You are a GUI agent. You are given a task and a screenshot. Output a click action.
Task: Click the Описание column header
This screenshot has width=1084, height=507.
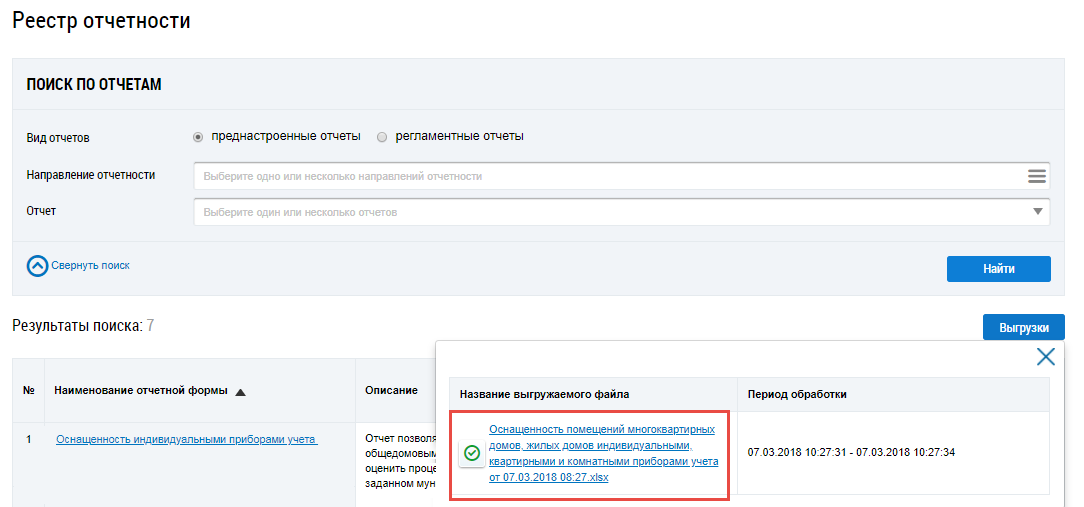[x=391, y=390]
